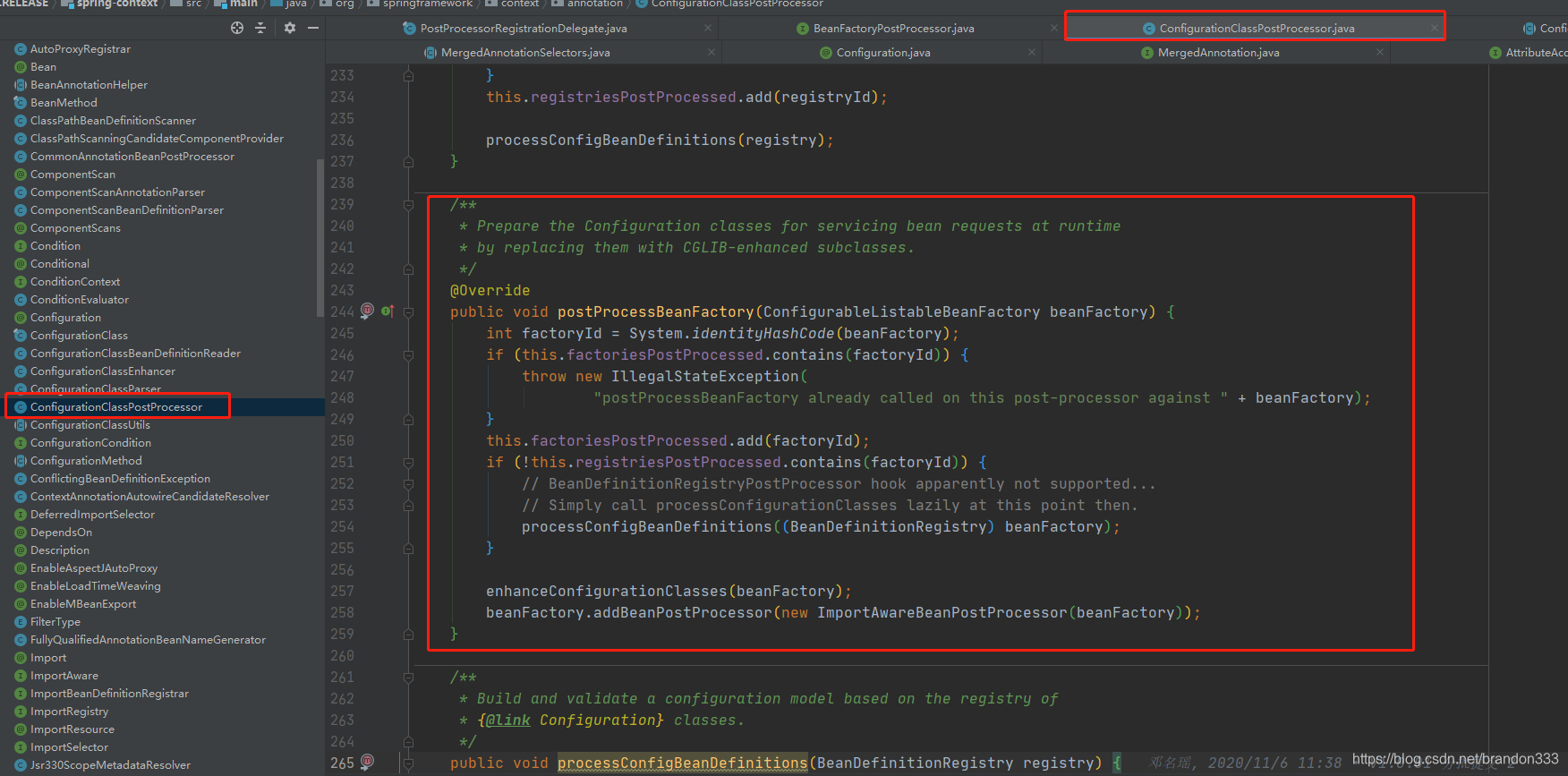Click the project panel vertical scrollbar

320,238
